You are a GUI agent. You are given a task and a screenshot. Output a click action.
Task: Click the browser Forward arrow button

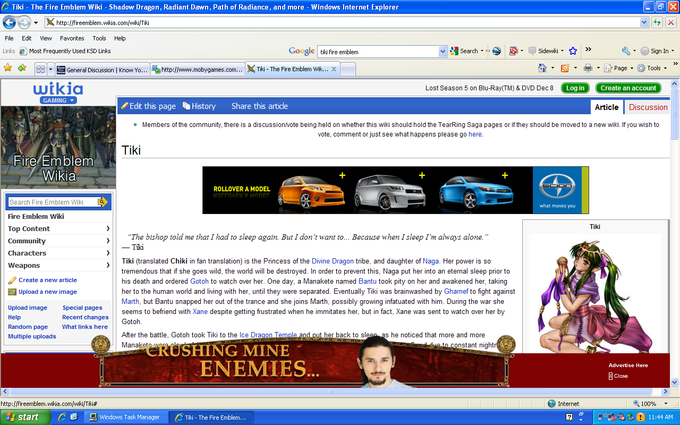click(x=24, y=22)
